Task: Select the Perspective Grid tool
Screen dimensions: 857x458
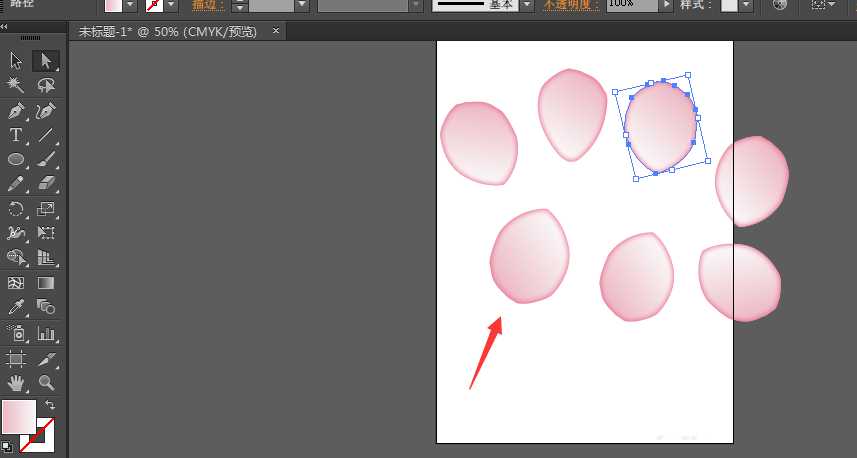Action: [x=46, y=257]
